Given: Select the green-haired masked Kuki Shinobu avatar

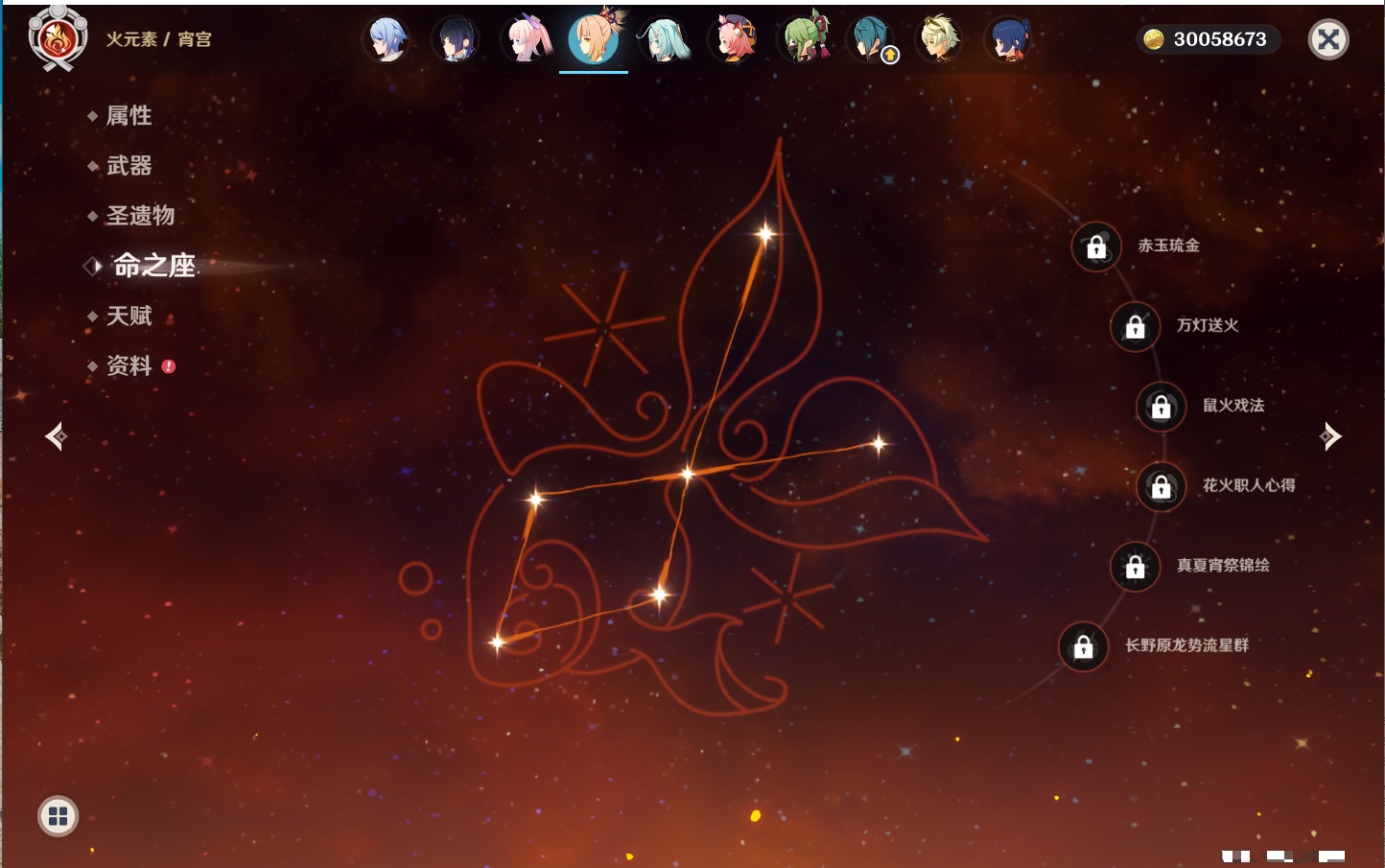Looking at the screenshot, I should coord(802,39).
